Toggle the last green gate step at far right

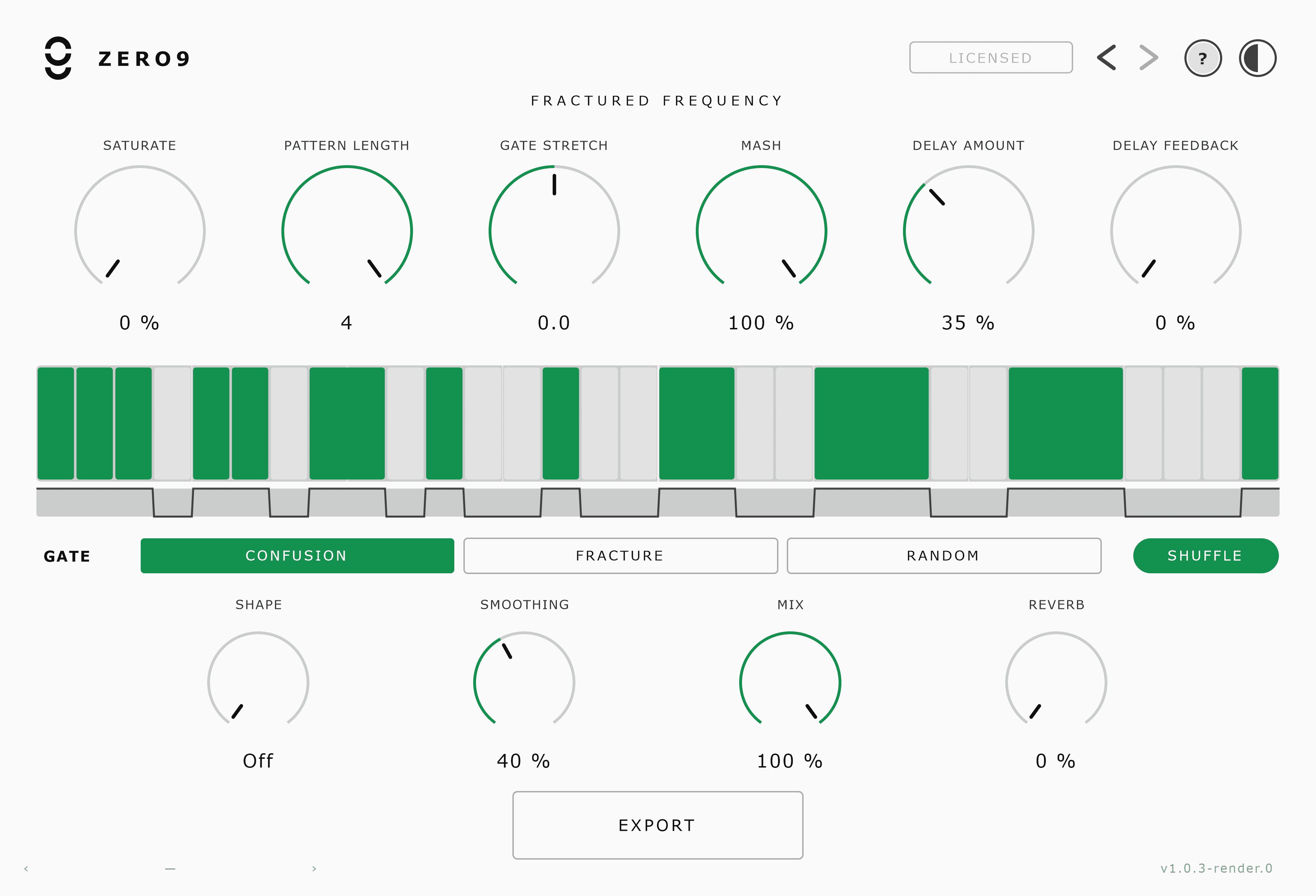tap(1260, 423)
